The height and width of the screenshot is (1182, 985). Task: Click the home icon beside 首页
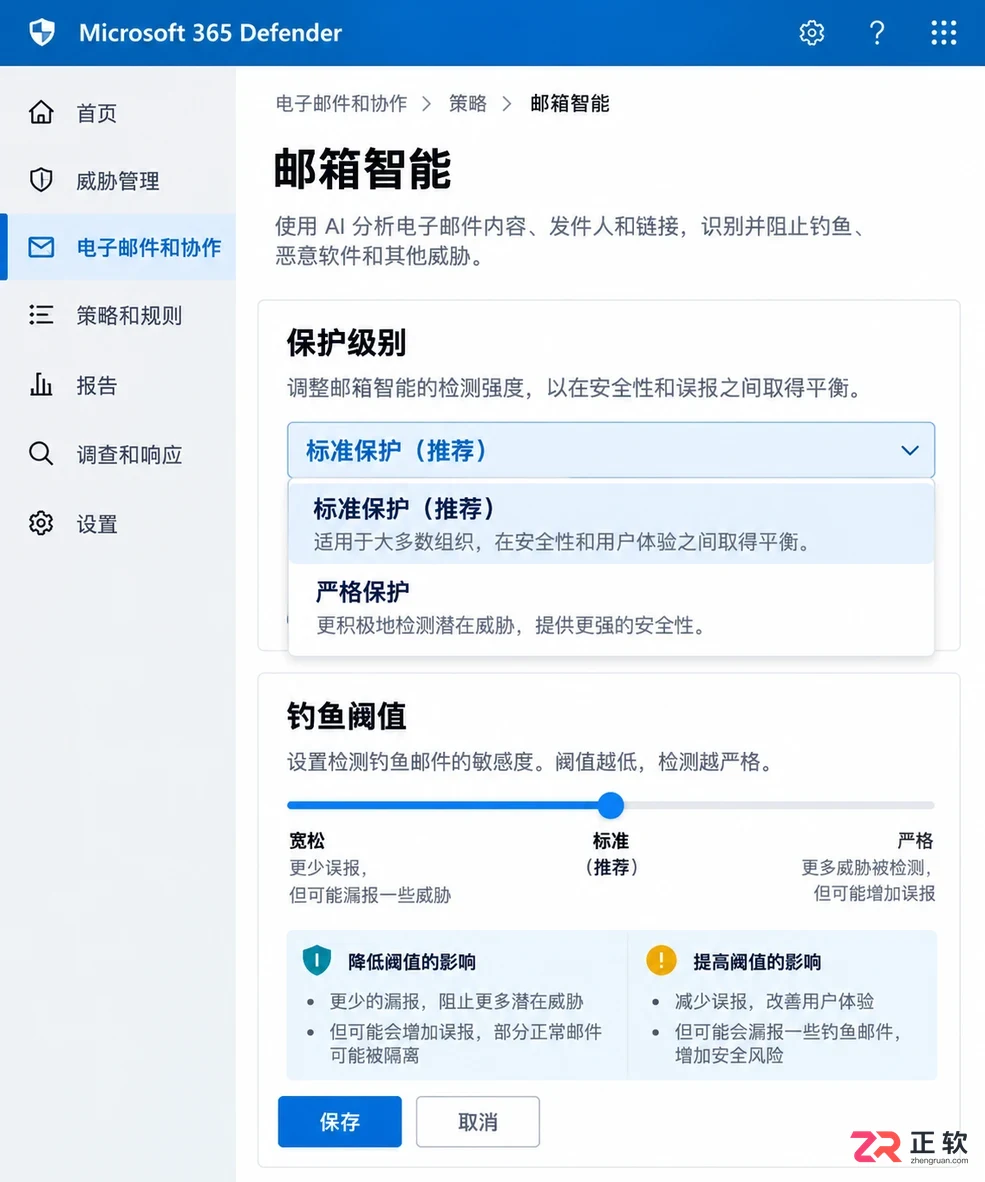41,112
